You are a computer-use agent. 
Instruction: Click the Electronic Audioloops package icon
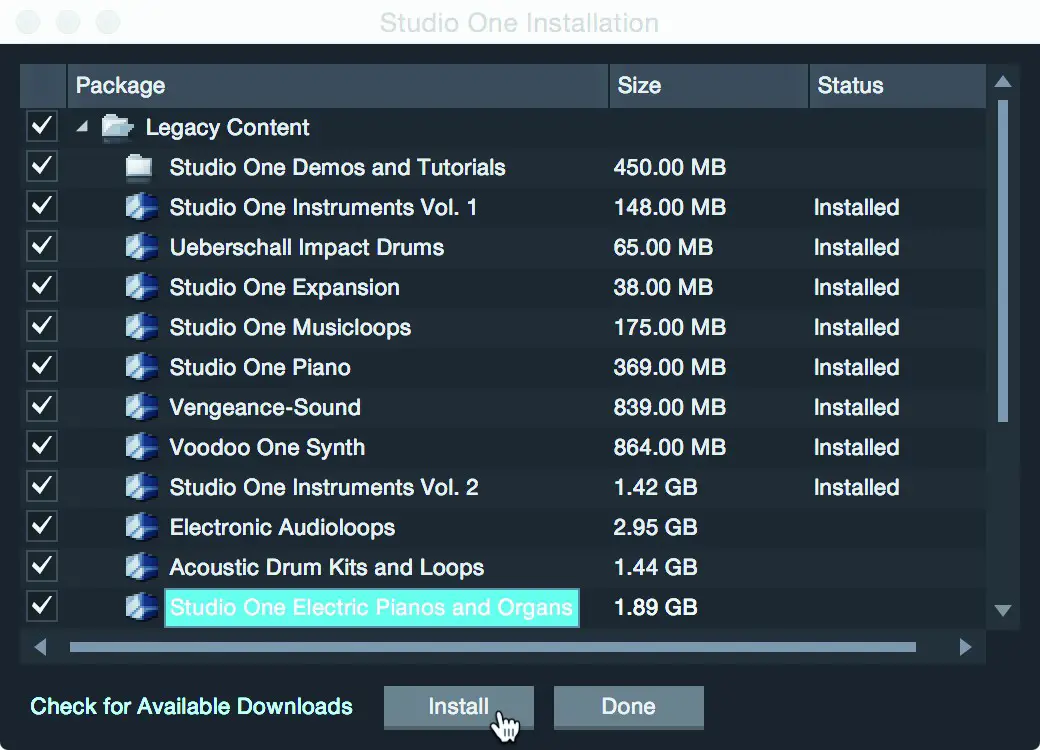tap(141, 527)
